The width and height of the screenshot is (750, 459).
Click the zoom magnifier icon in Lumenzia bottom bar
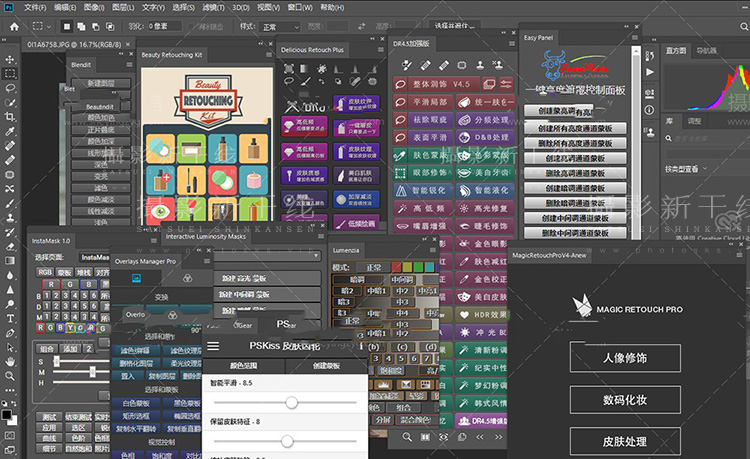(x=407, y=437)
